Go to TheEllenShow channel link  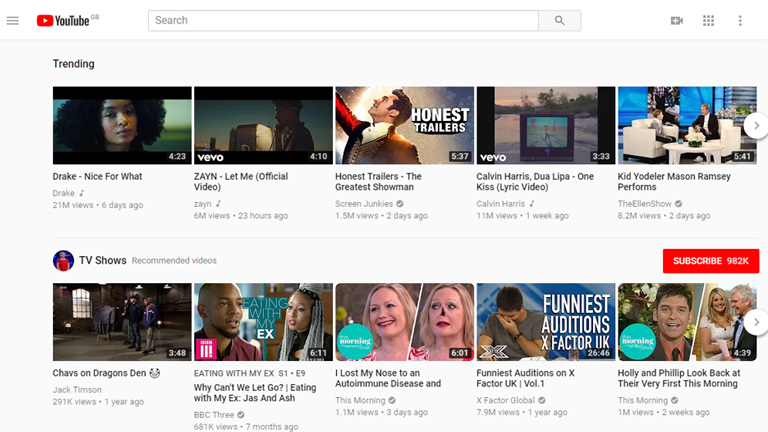point(647,204)
